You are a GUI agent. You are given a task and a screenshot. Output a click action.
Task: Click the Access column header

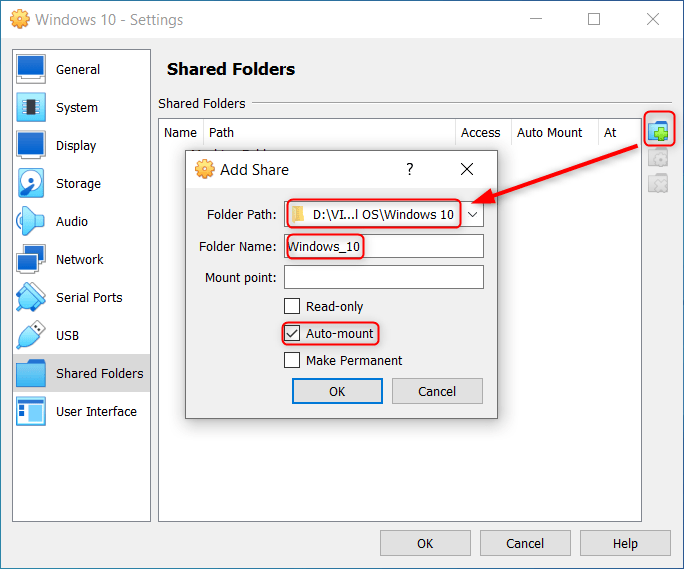[x=483, y=132]
